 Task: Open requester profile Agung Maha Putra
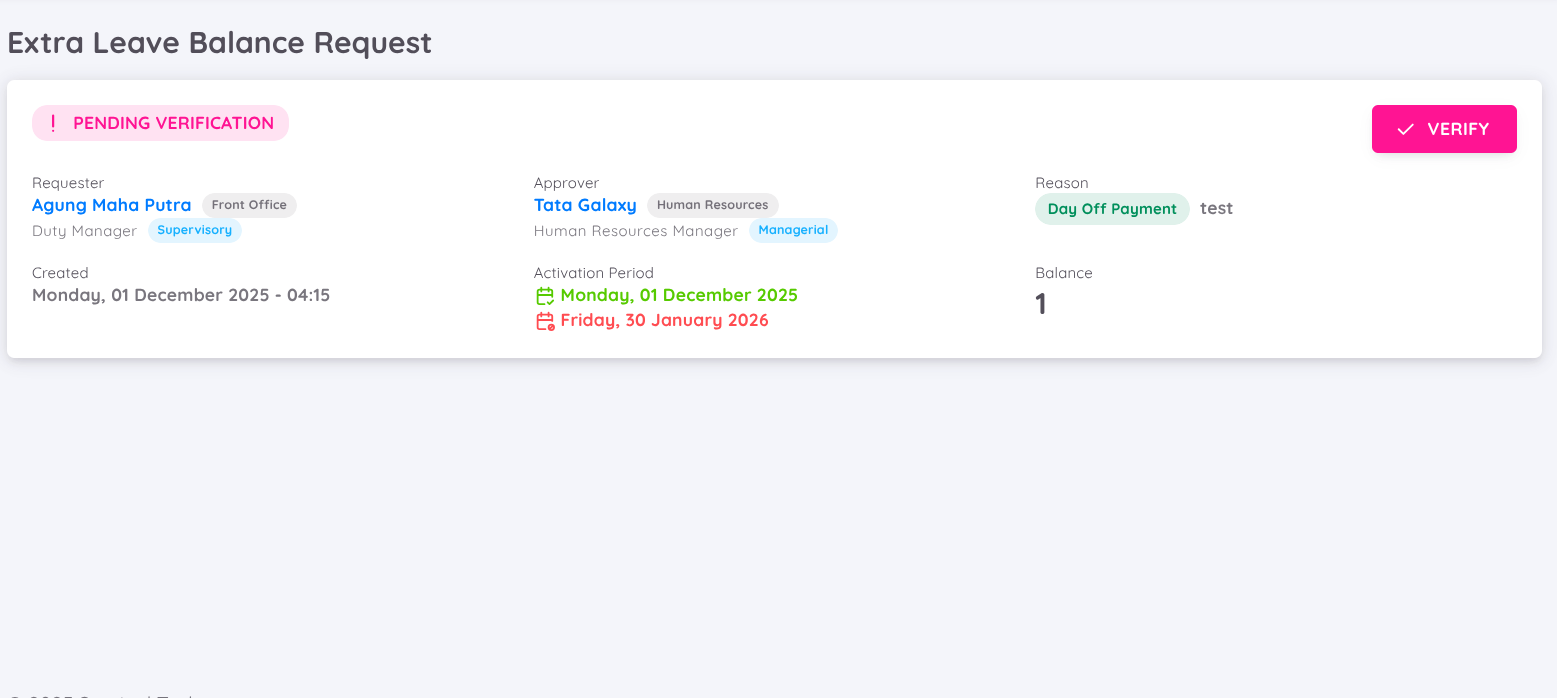point(111,205)
